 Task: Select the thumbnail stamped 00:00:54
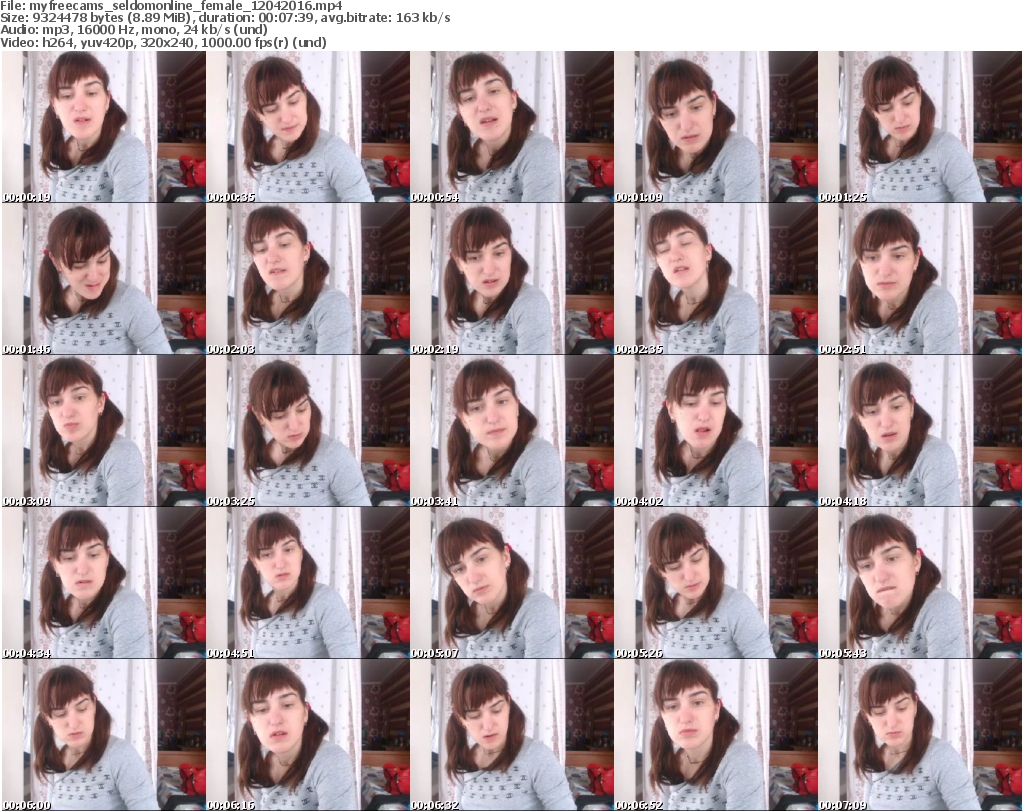click(x=511, y=127)
